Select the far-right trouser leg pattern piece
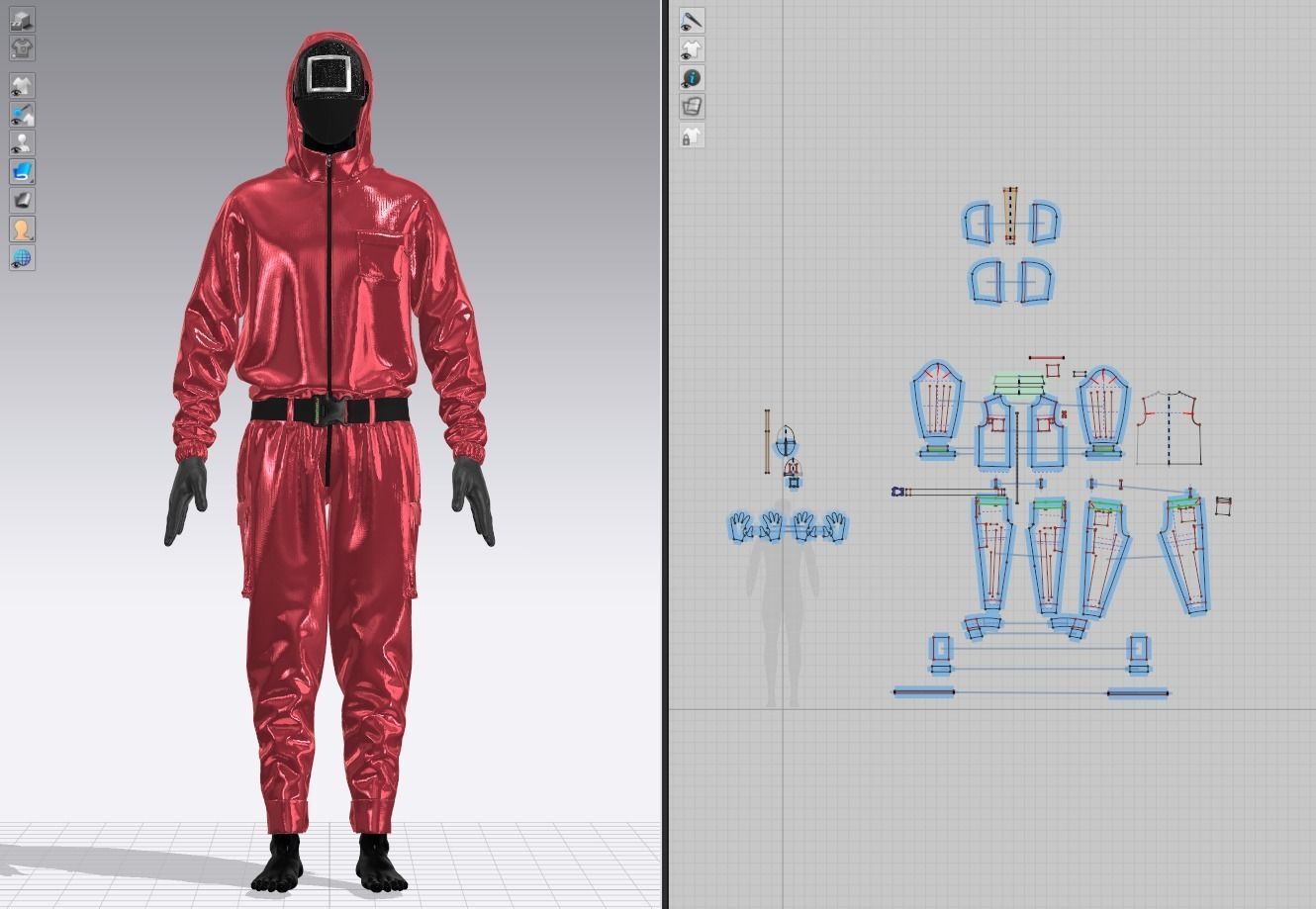The height and width of the screenshot is (909, 1316). (1187, 554)
